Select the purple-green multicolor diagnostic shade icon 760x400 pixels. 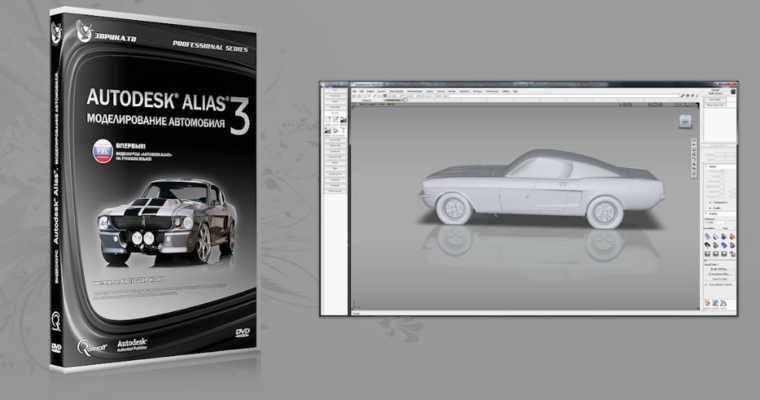pos(724,237)
